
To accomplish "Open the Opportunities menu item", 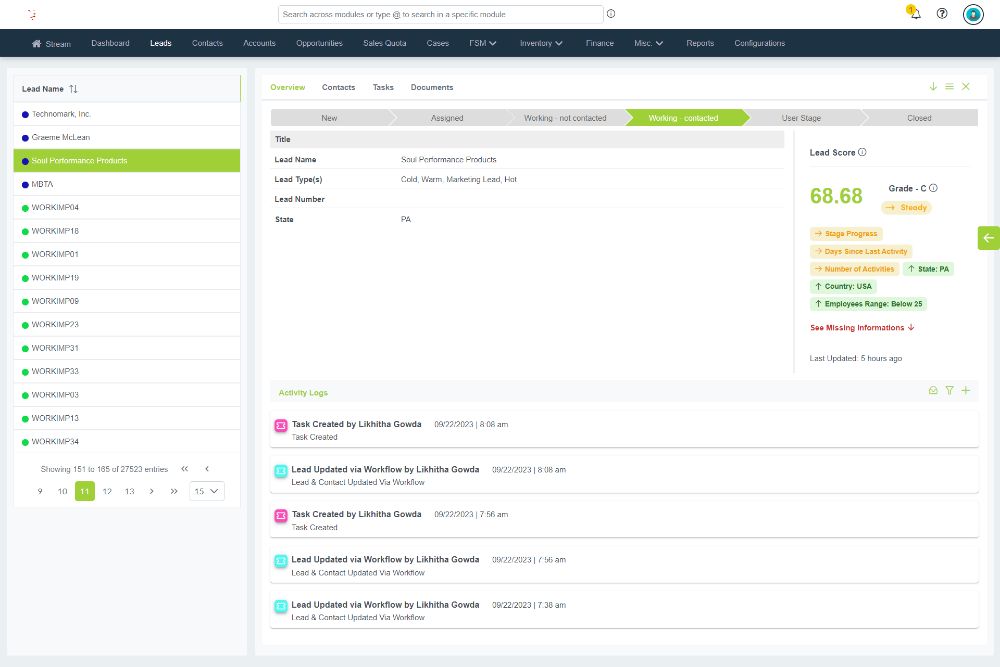I will tap(319, 44).
